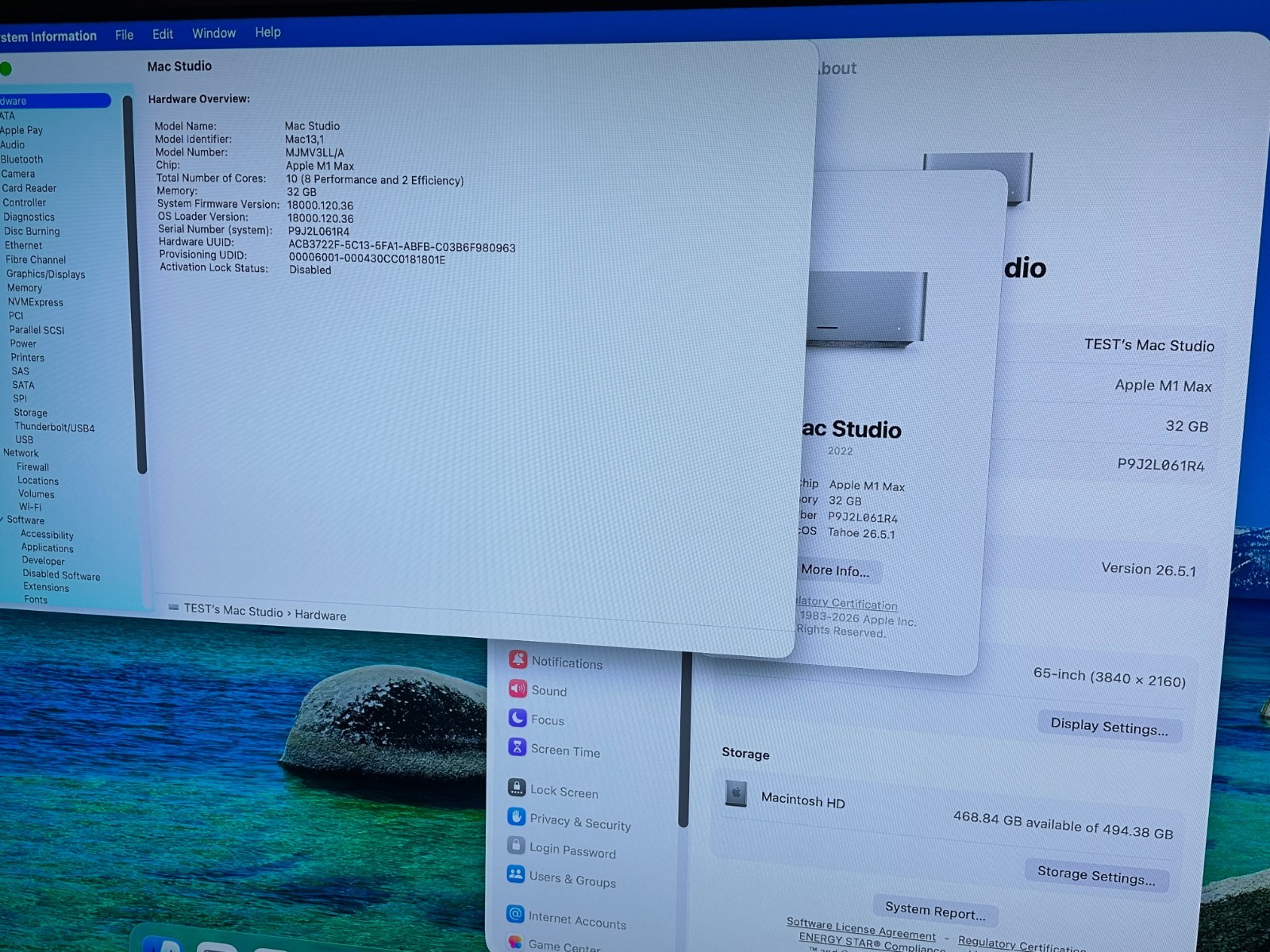Click serial number value P9J2L061R4 in overview
The image size is (1270, 952).
click(318, 232)
